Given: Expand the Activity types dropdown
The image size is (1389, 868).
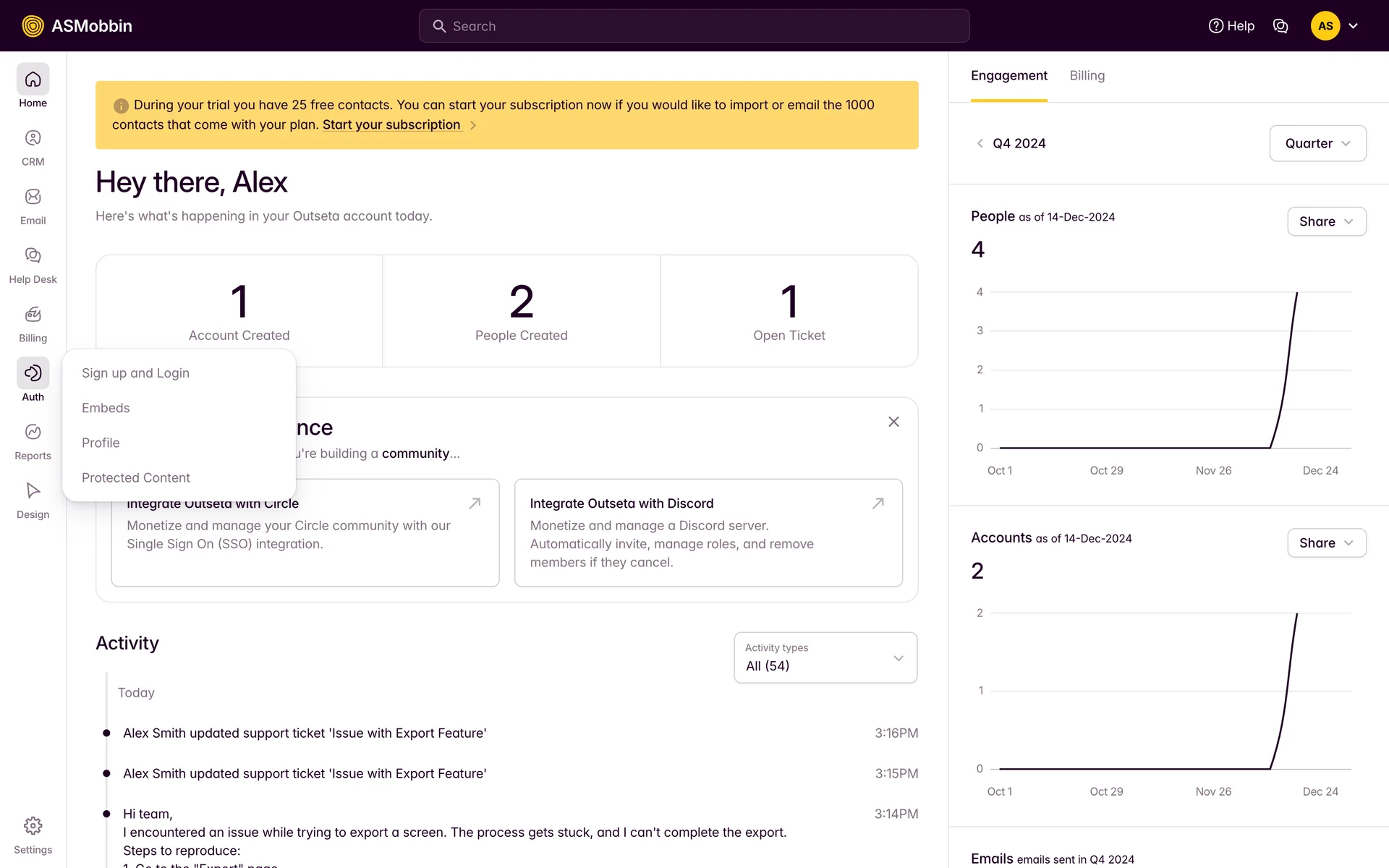Looking at the screenshot, I should 825,658.
